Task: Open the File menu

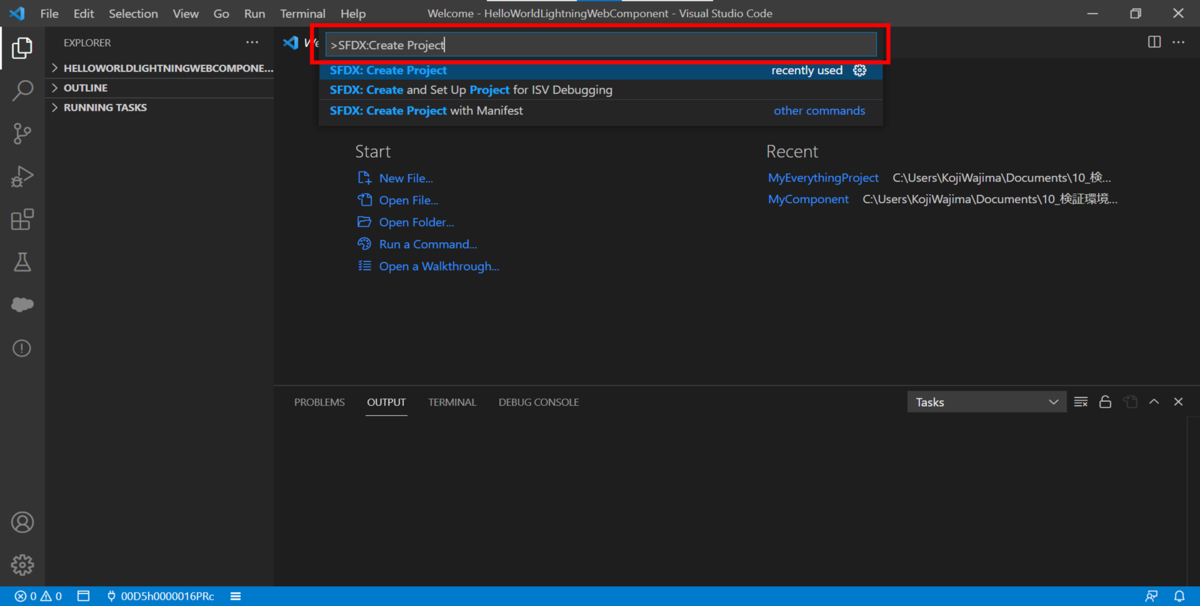Action: point(49,14)
